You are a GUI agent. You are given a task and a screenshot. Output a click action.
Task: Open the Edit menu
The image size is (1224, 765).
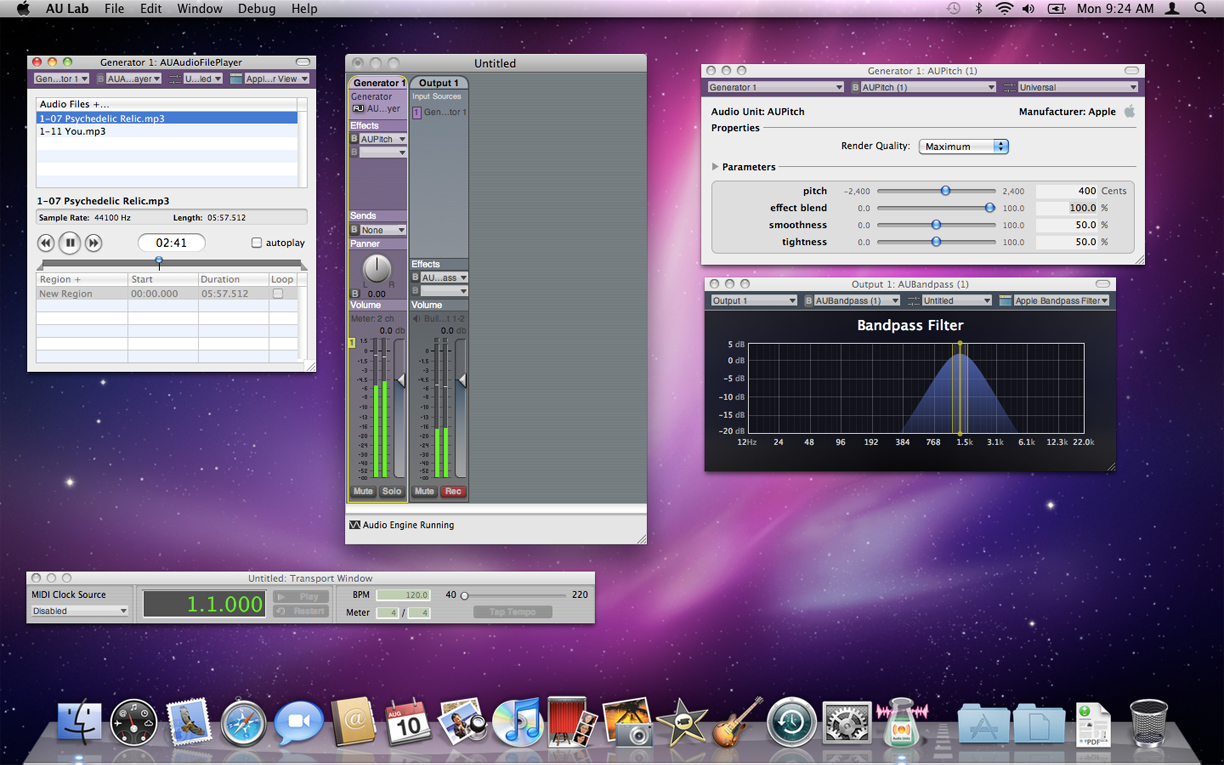click(x=151, y=8)
